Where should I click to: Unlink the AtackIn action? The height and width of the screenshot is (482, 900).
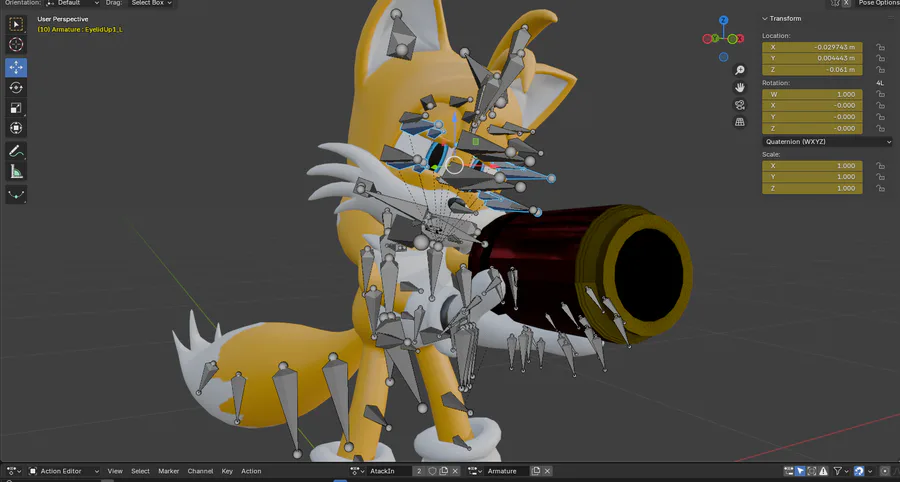click(455, 471)
